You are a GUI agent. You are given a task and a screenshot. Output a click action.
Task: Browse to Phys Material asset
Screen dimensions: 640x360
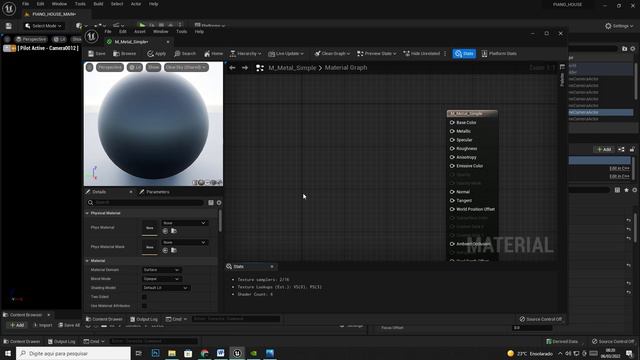pos(174,231)
